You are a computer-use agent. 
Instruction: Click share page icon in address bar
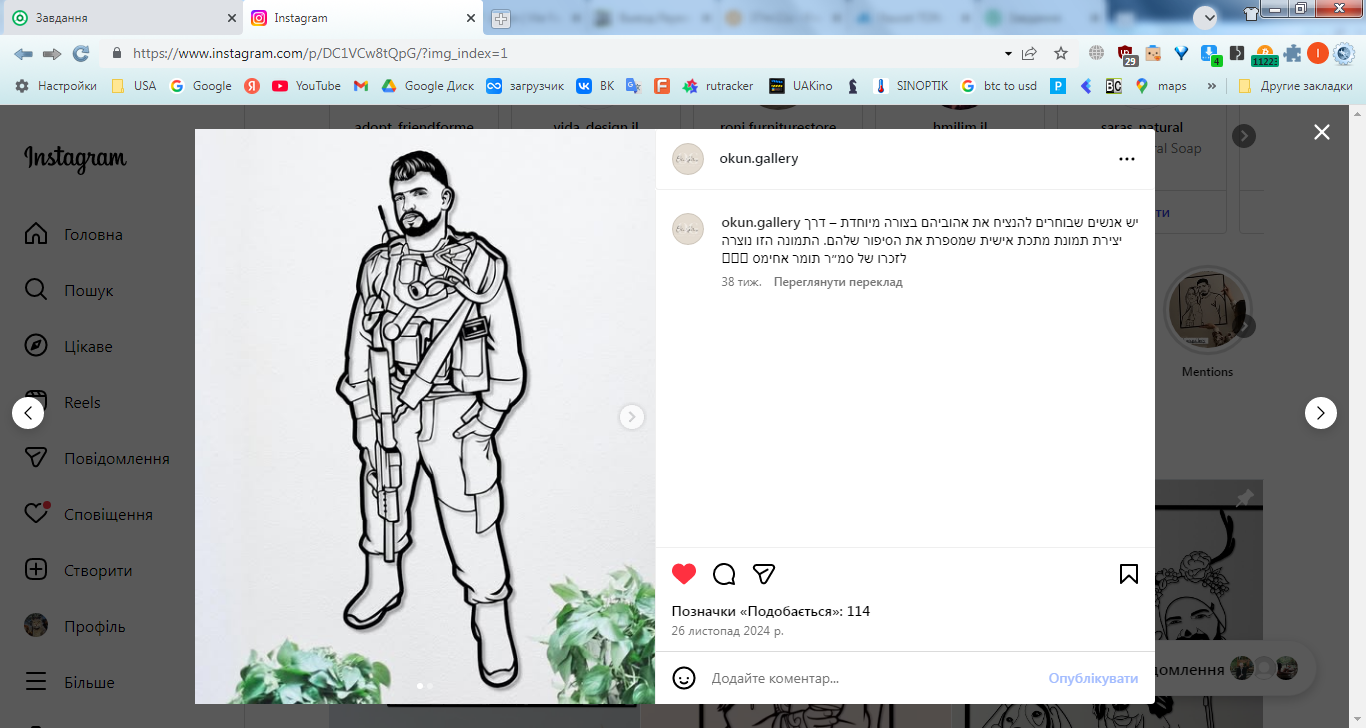click(x=1030, y=53)
